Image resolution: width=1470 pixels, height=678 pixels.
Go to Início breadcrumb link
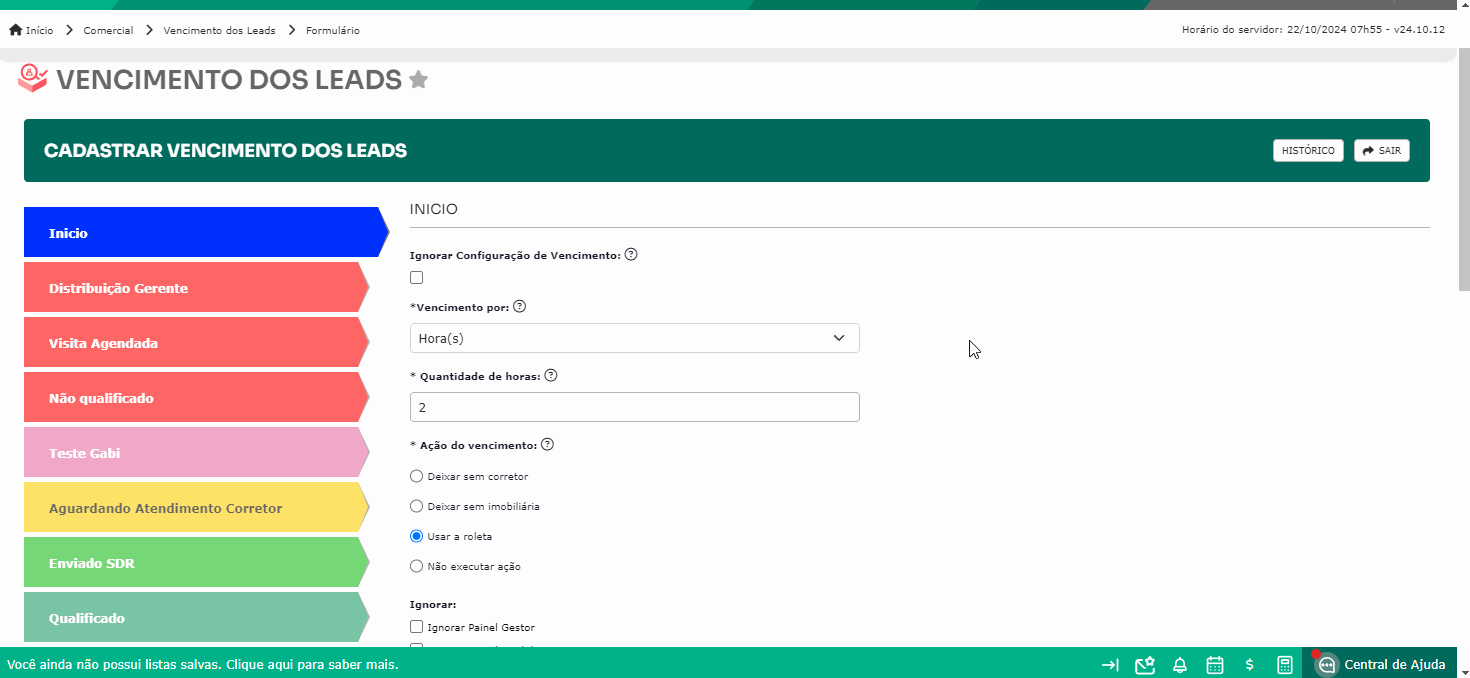pyautogui.click(x=40, y=31)
